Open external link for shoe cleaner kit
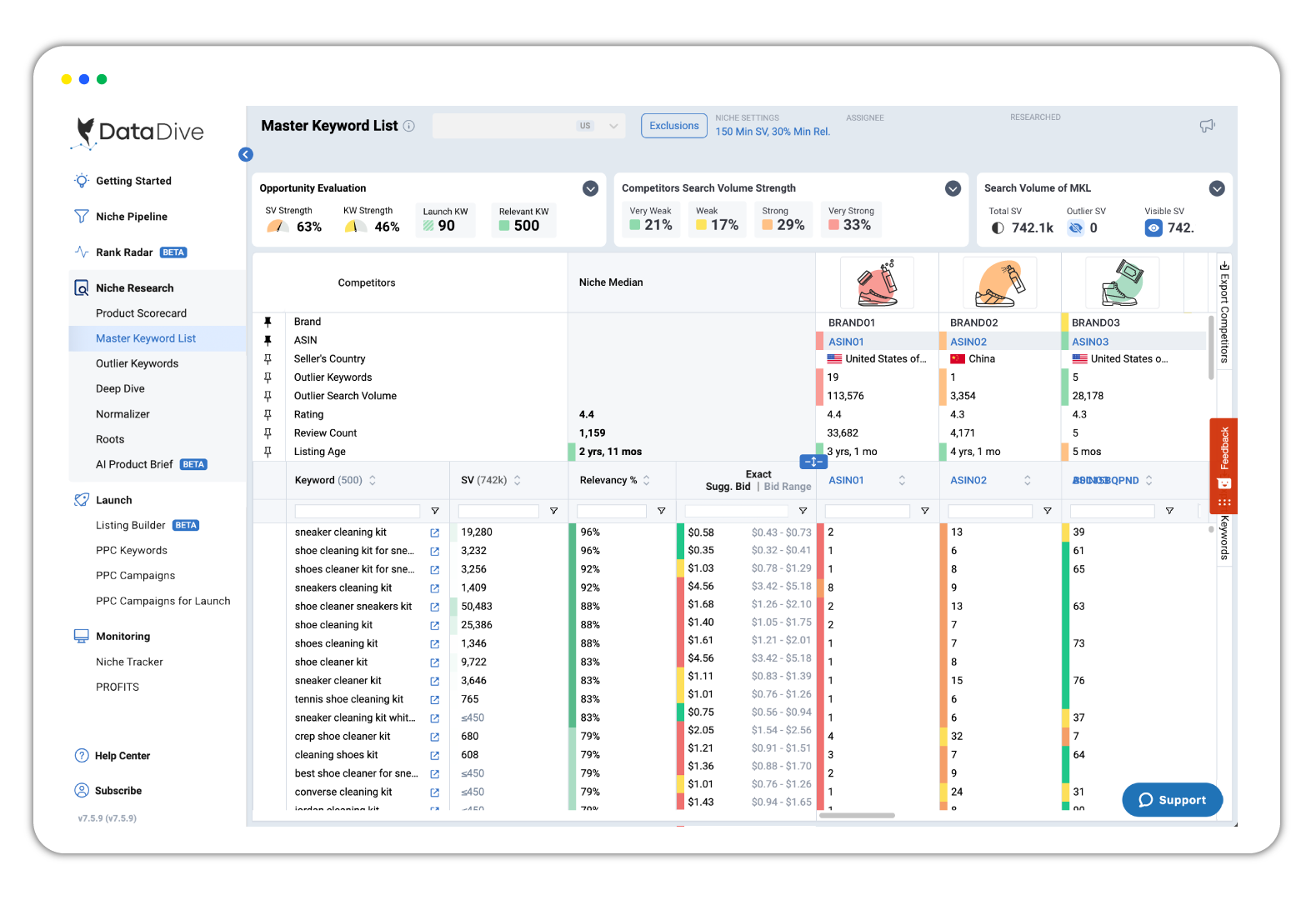The image size is (1316, 900). [x=434, y=662]
